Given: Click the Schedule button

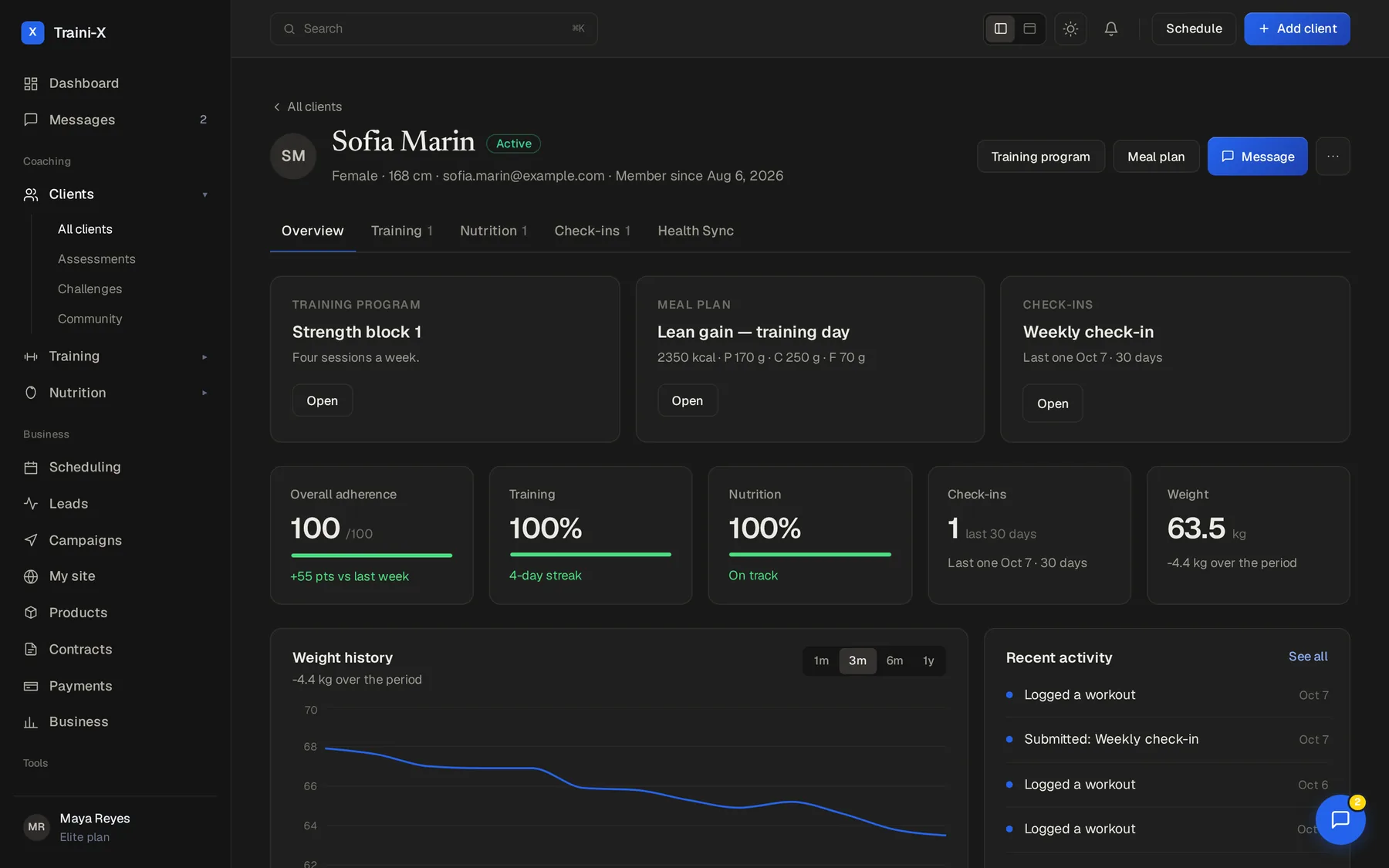Looking at the screenshot, I should pyautogui.click(x=1194, y=29).
